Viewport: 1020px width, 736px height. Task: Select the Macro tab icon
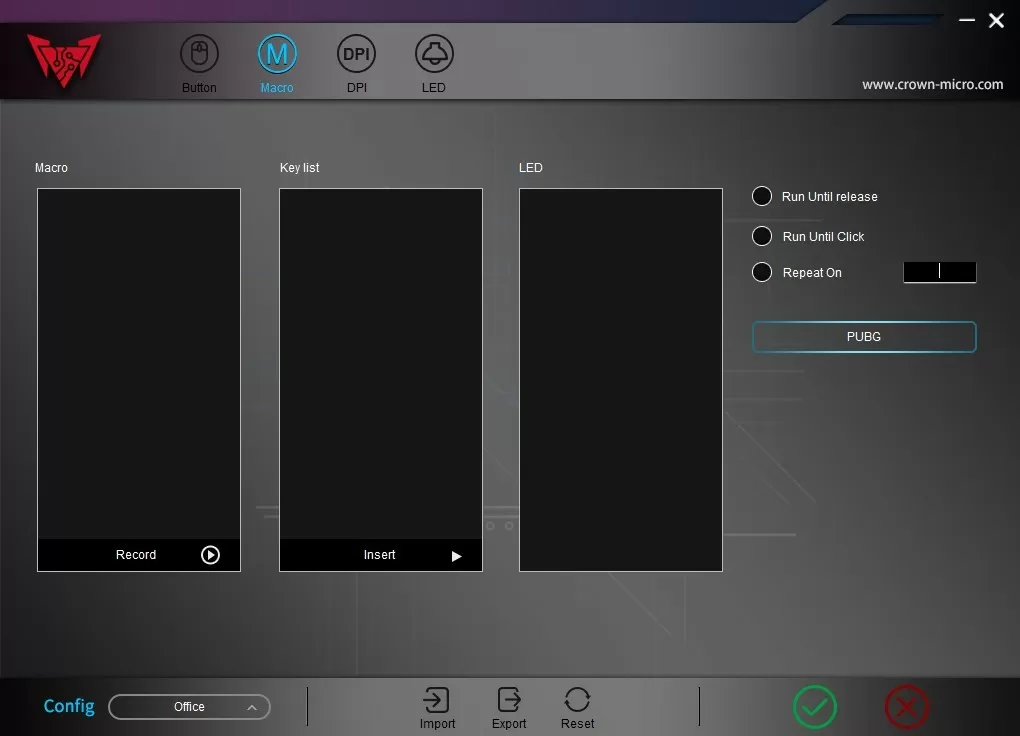coord(277,54)
